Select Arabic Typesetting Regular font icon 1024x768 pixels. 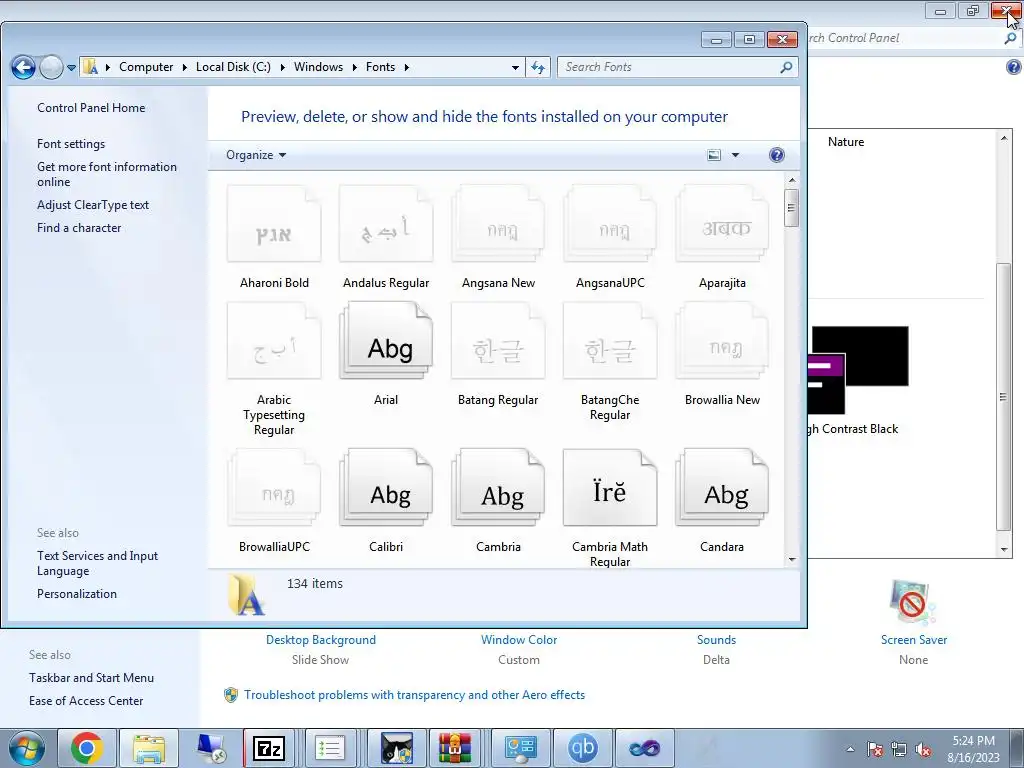(x=274, y=341)
